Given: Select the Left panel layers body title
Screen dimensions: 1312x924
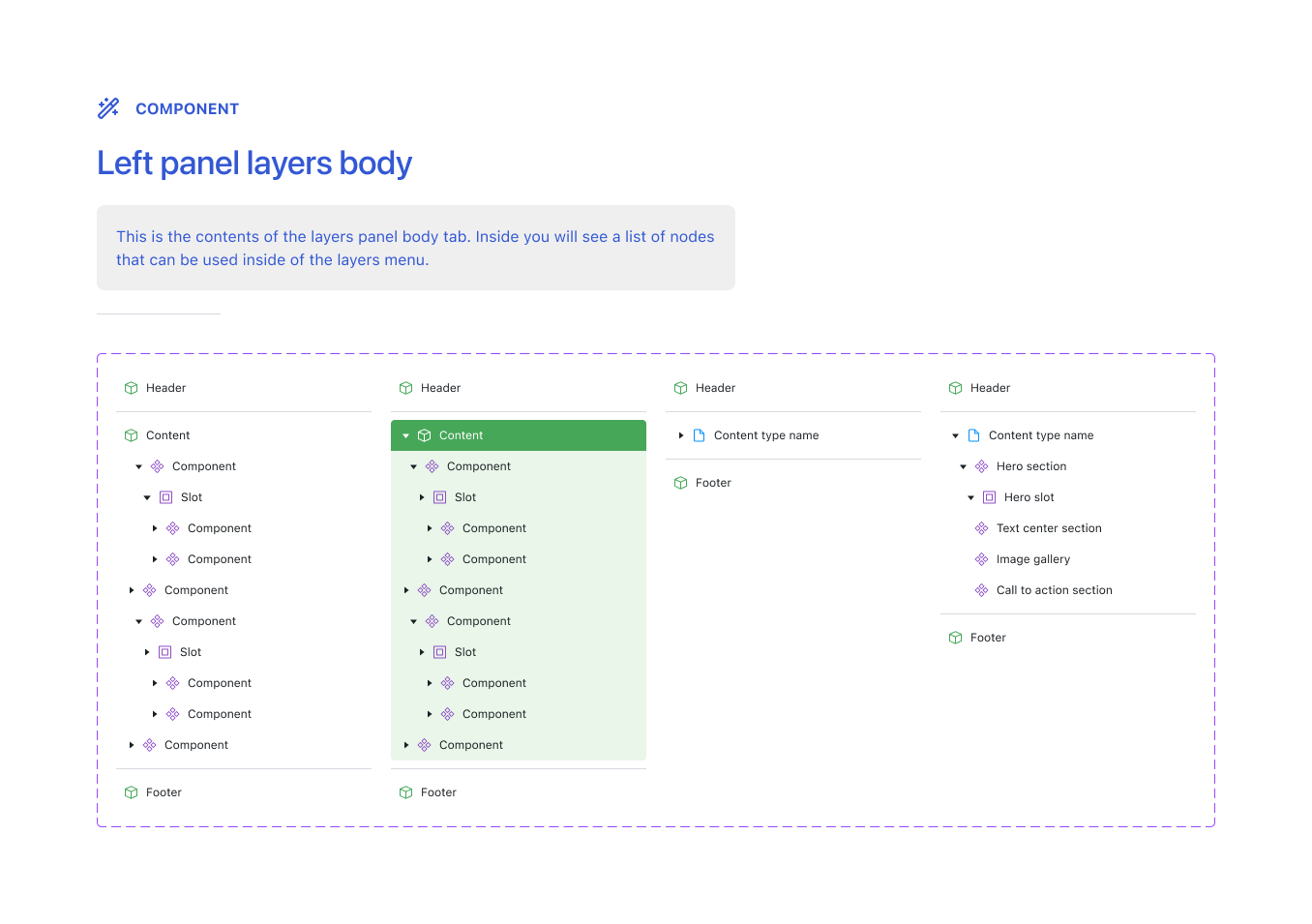Looking at the screenshot, I should (253, 163).
